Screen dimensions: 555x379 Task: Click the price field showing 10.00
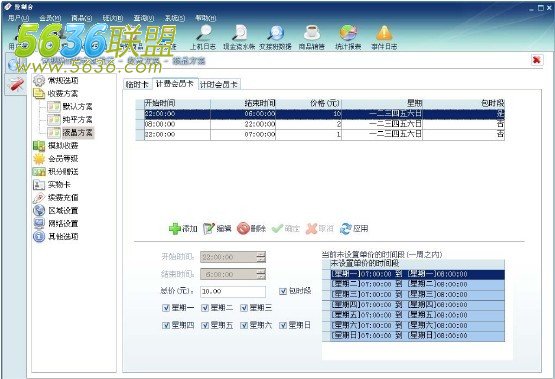[233, 291]
